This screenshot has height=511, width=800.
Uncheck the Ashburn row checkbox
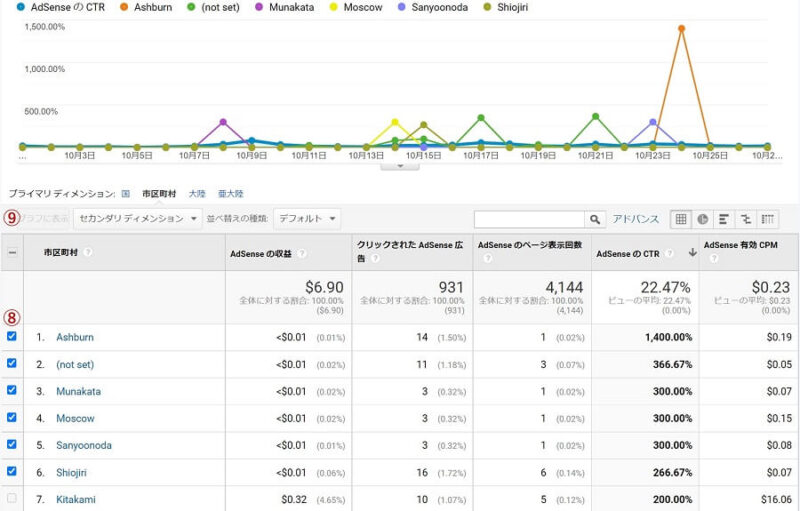[x=12, y=336]
